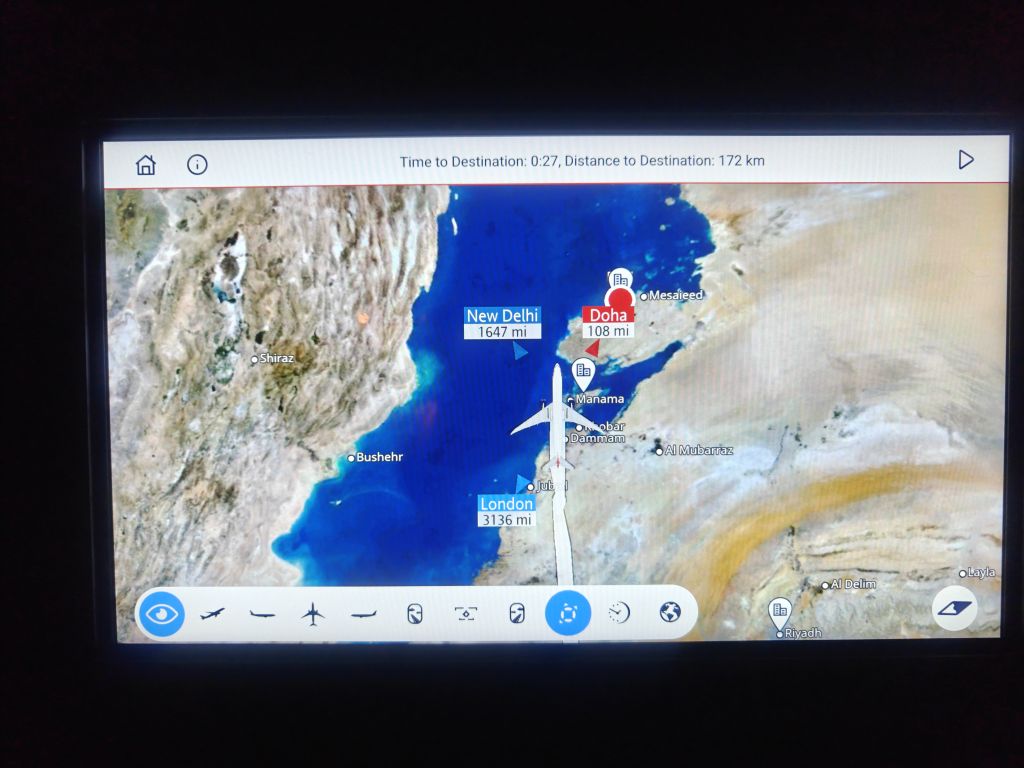This screenshot has height=768, width=1024.
Task: Toggle the map tilt perspective button
Action: (x=954, y=608)
